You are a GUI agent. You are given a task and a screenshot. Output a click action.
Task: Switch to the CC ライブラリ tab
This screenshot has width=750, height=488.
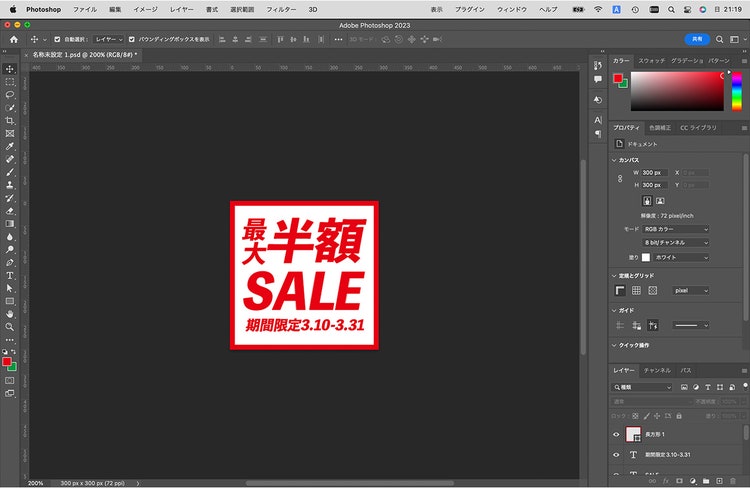[x=698, y=128]
